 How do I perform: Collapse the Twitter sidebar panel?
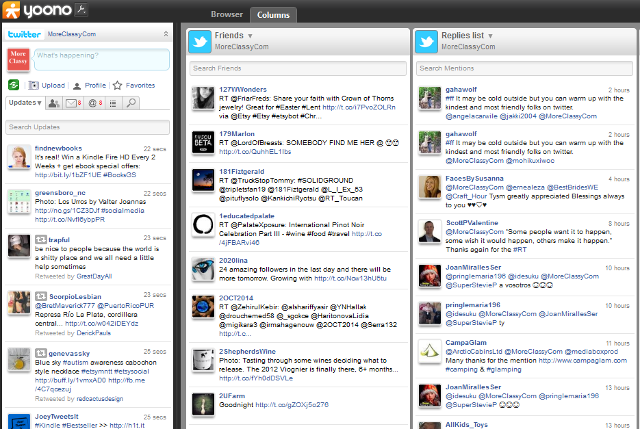(166, 34)
